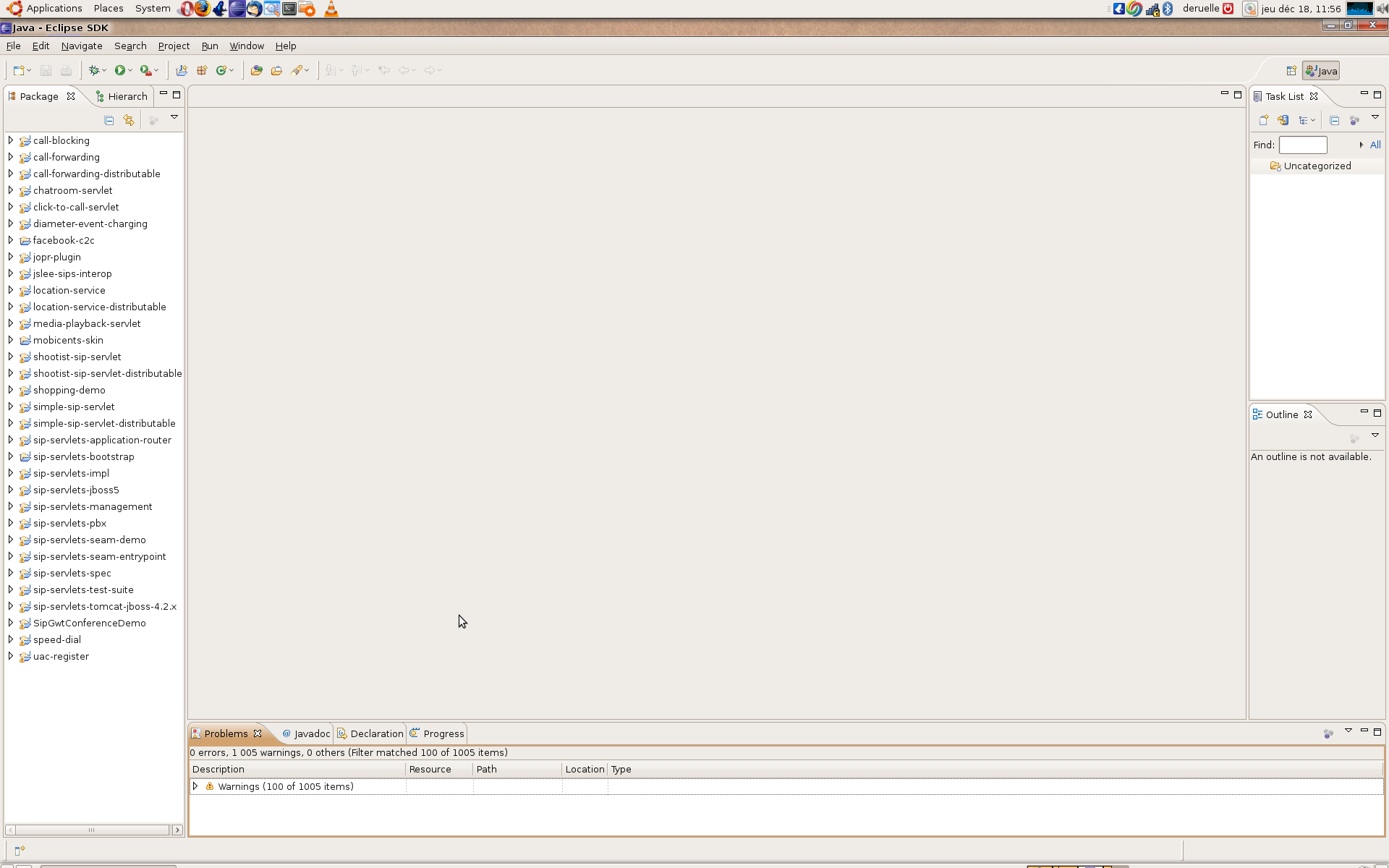Click the Search flashlight toolbar icon
The image size is (1389, 868).
297,70
